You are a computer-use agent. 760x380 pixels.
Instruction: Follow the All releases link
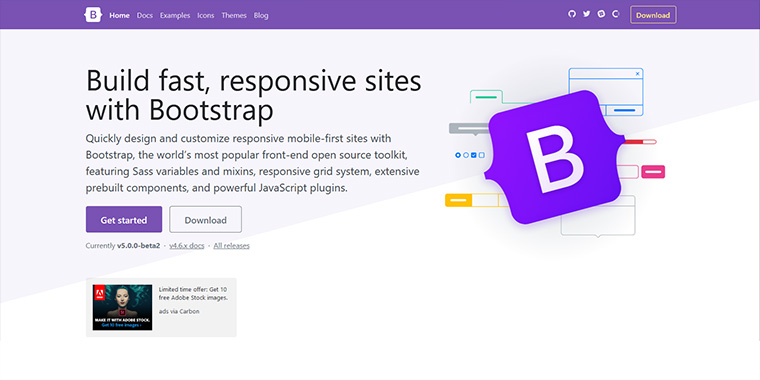point(232,246)
